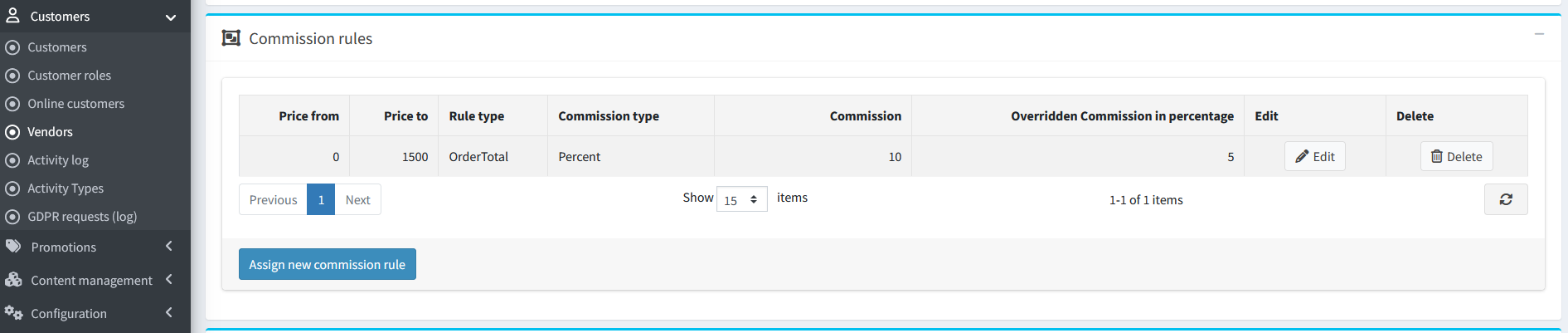This screenshot has height=333, width=1568.
Task: Open the items-per-page dropdown showing 15
Action: [742, 199]
